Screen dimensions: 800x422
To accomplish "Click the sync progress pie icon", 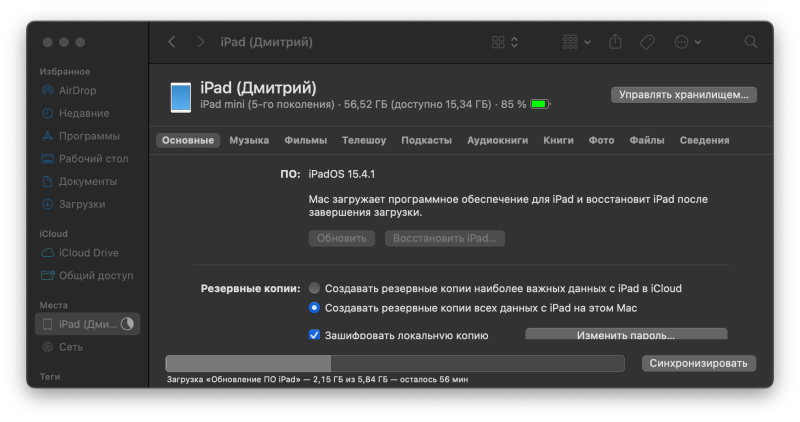I will point(127,324).
